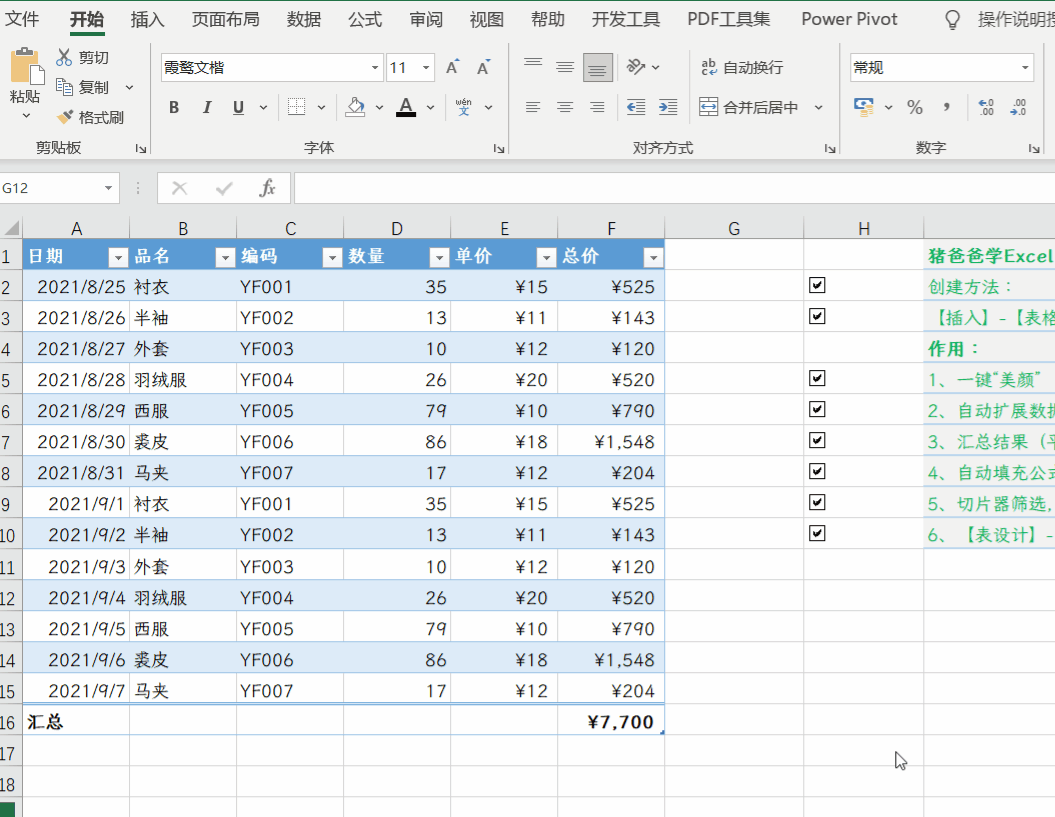1055x817 pixels.
Task: Decrease indent
Action: click(636, 107)
